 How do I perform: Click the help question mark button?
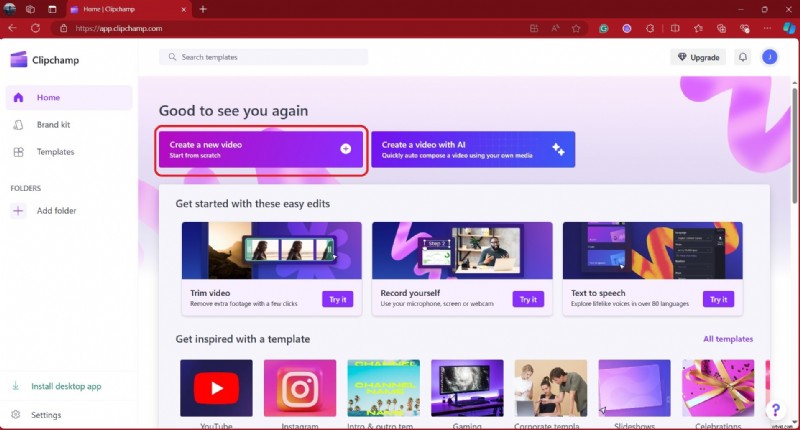(776, 410)
